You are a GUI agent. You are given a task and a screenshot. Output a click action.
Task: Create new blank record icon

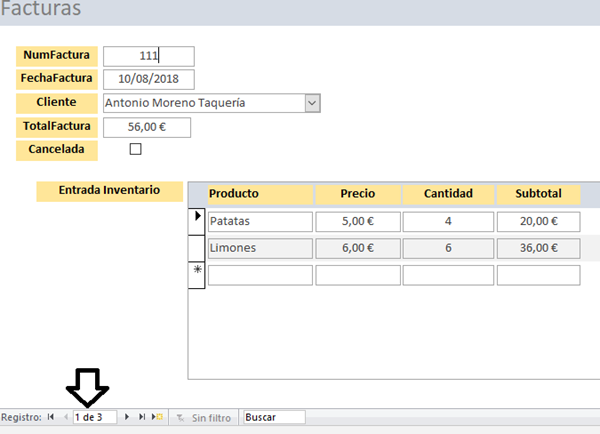(x=158, y=417)
